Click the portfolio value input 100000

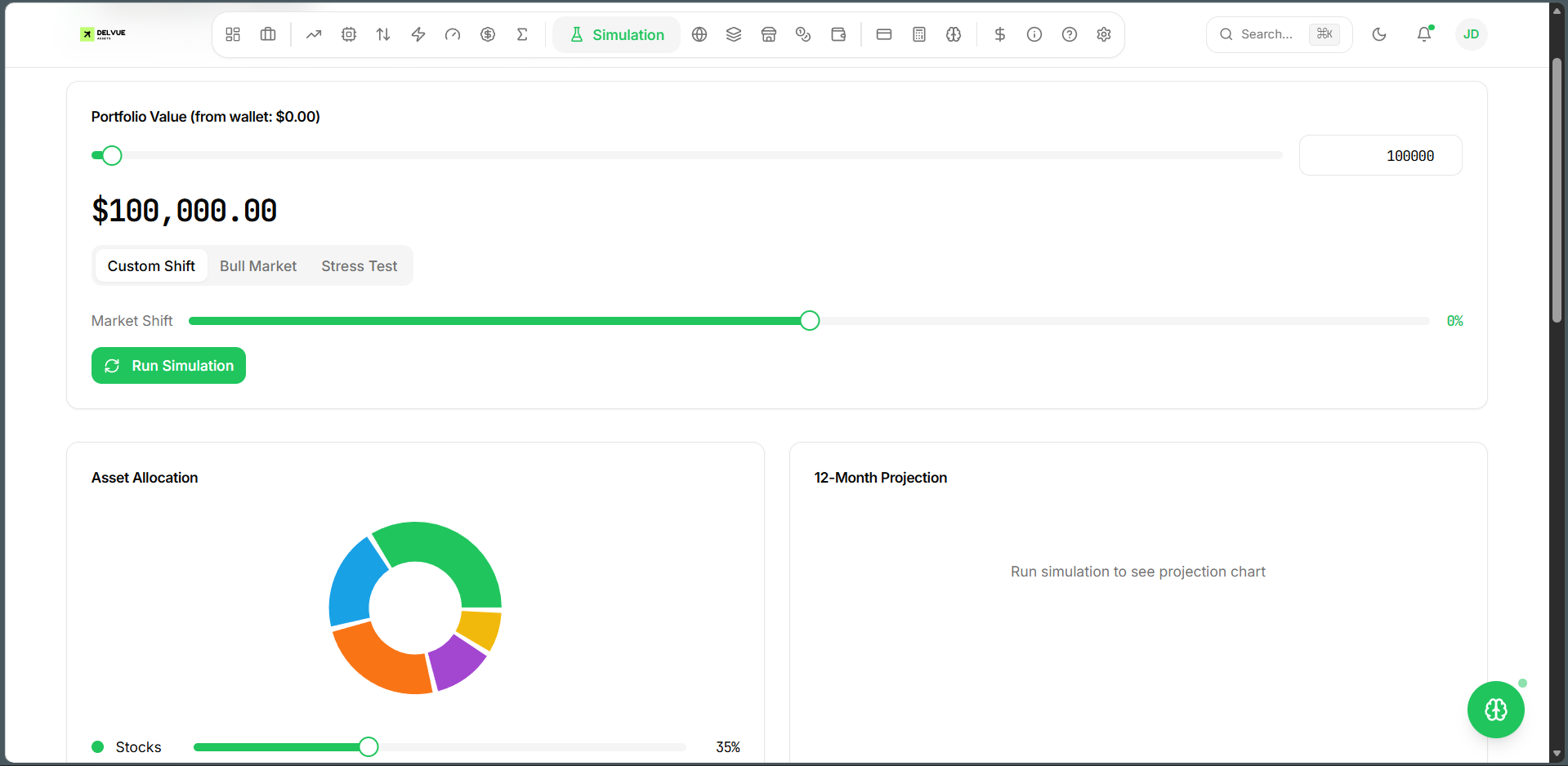1380,155
